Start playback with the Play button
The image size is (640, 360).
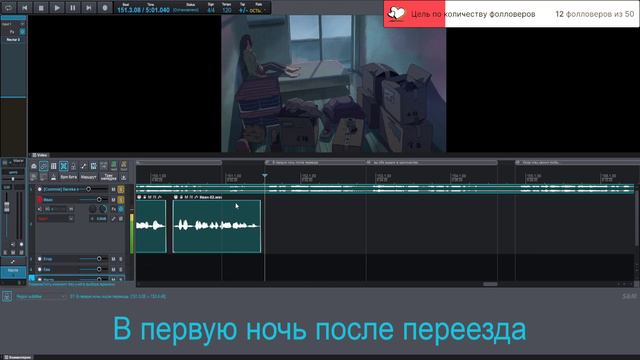pyautogui.click(x=57, y=7)
